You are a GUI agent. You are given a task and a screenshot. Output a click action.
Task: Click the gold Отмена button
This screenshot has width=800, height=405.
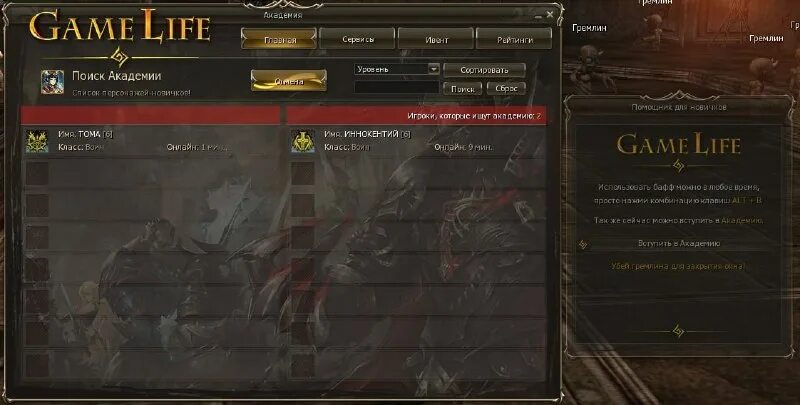289,81
